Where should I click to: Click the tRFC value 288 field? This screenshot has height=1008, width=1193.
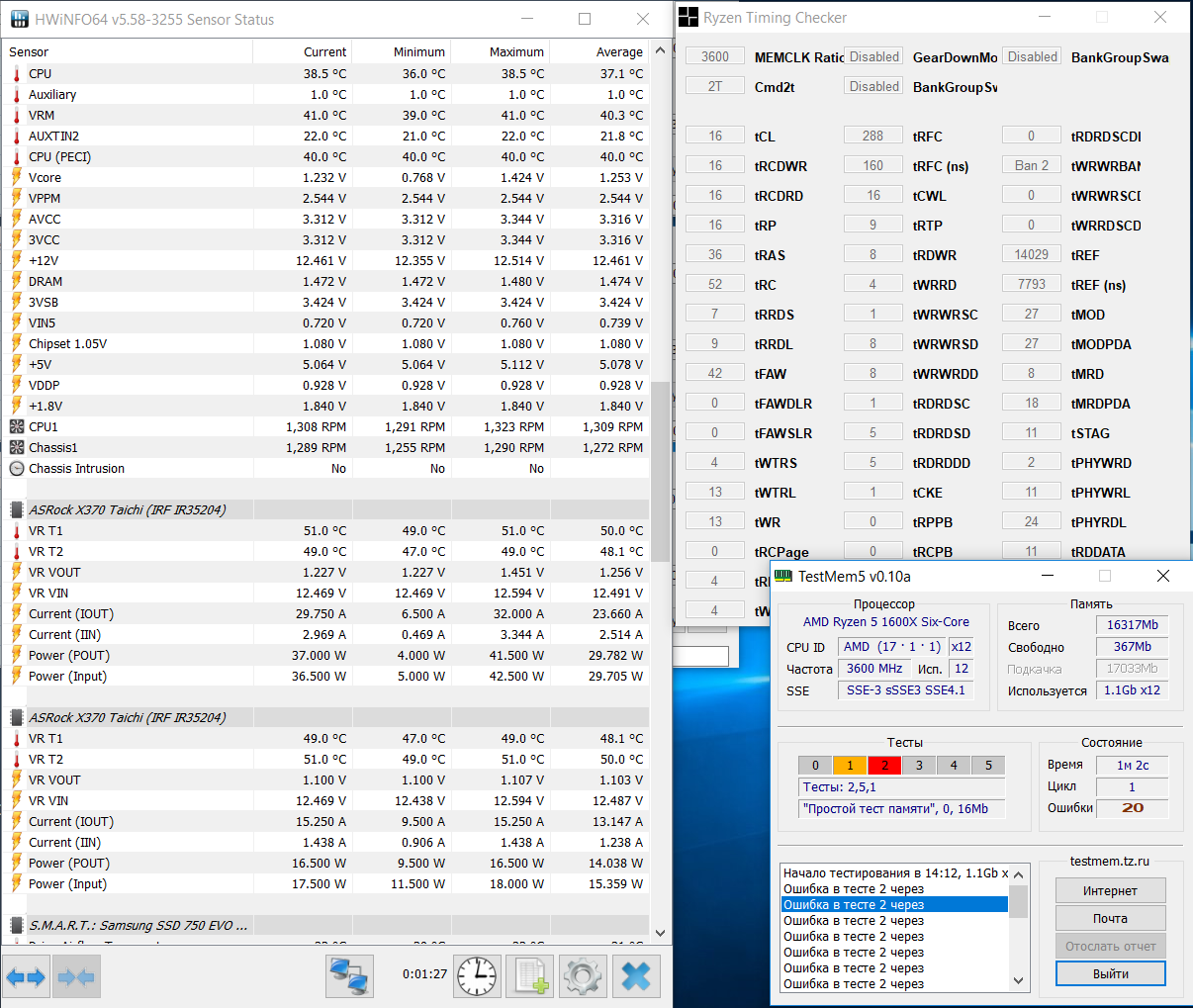(873, 136)
